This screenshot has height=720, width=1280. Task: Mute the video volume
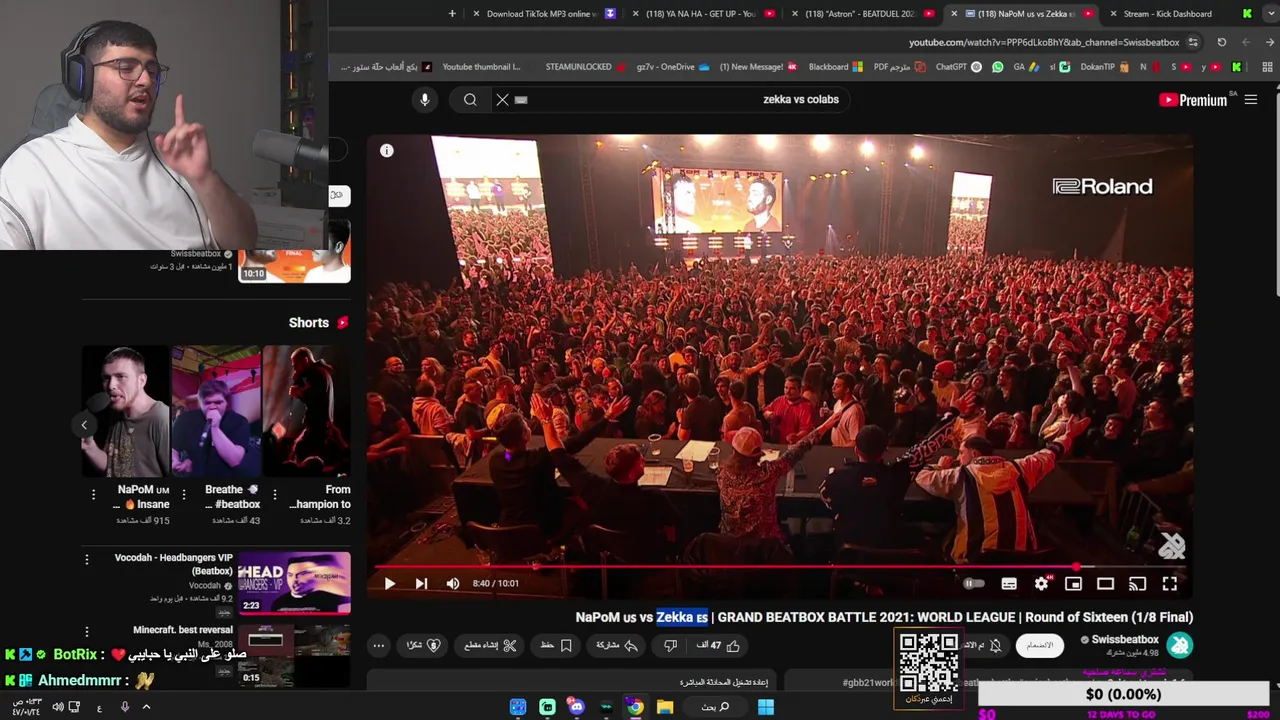453,584
